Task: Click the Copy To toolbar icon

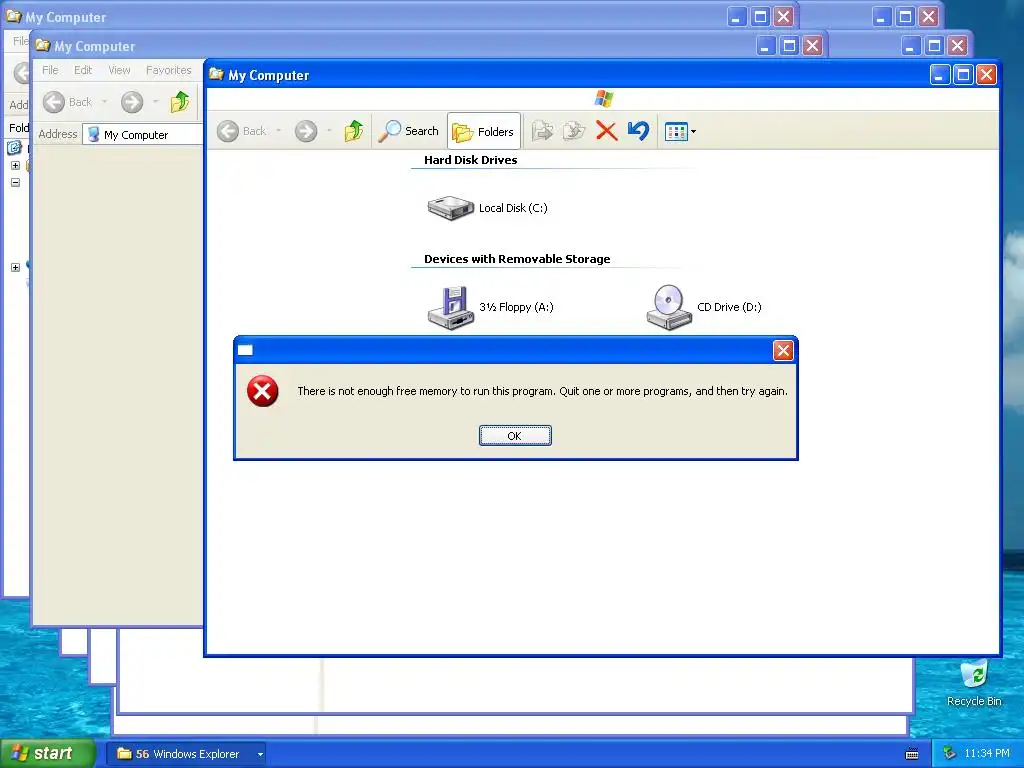Action: click(x=574, y=131)
